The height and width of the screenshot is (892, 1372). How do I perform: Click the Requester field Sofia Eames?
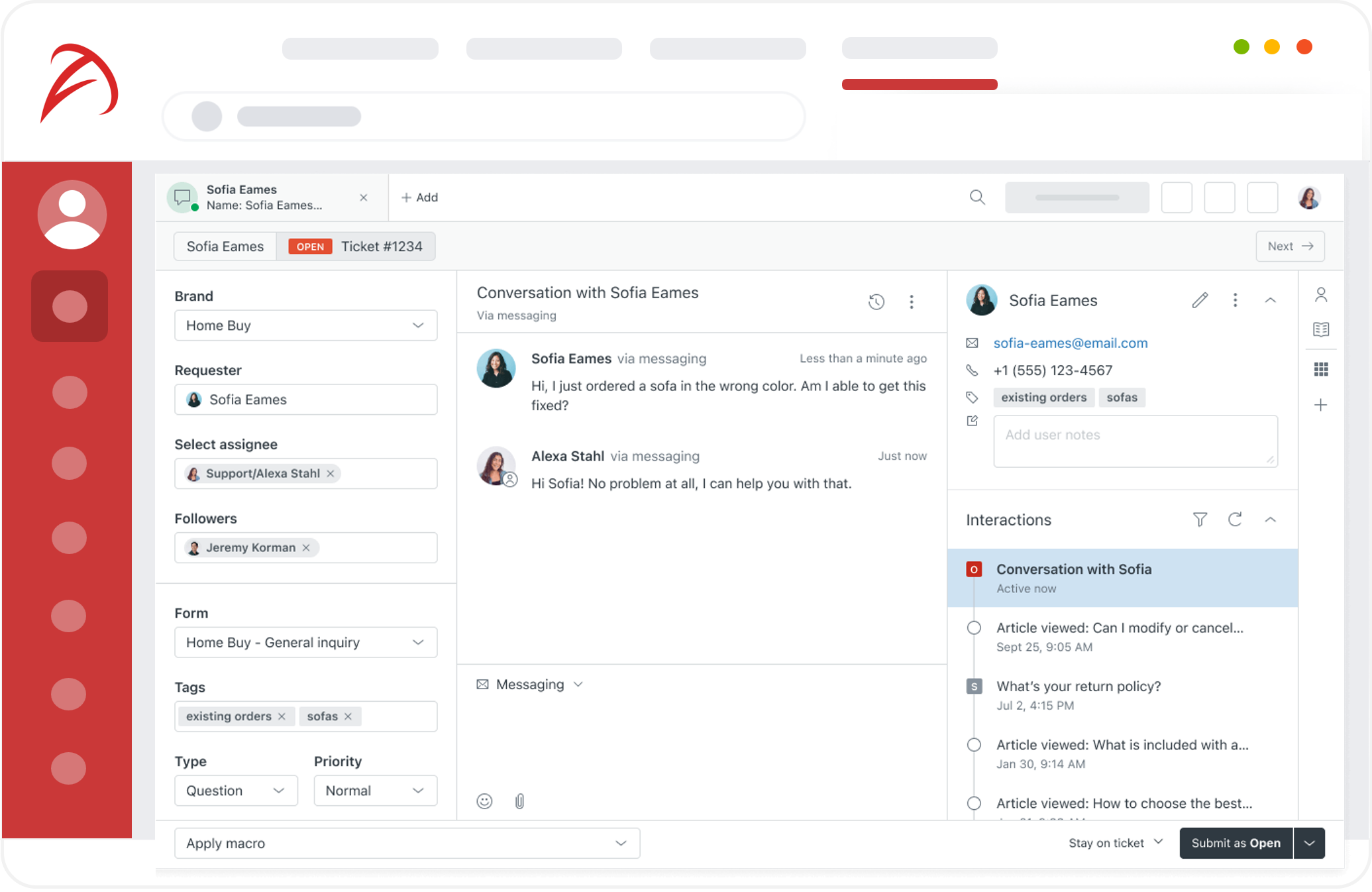point(305,400)
